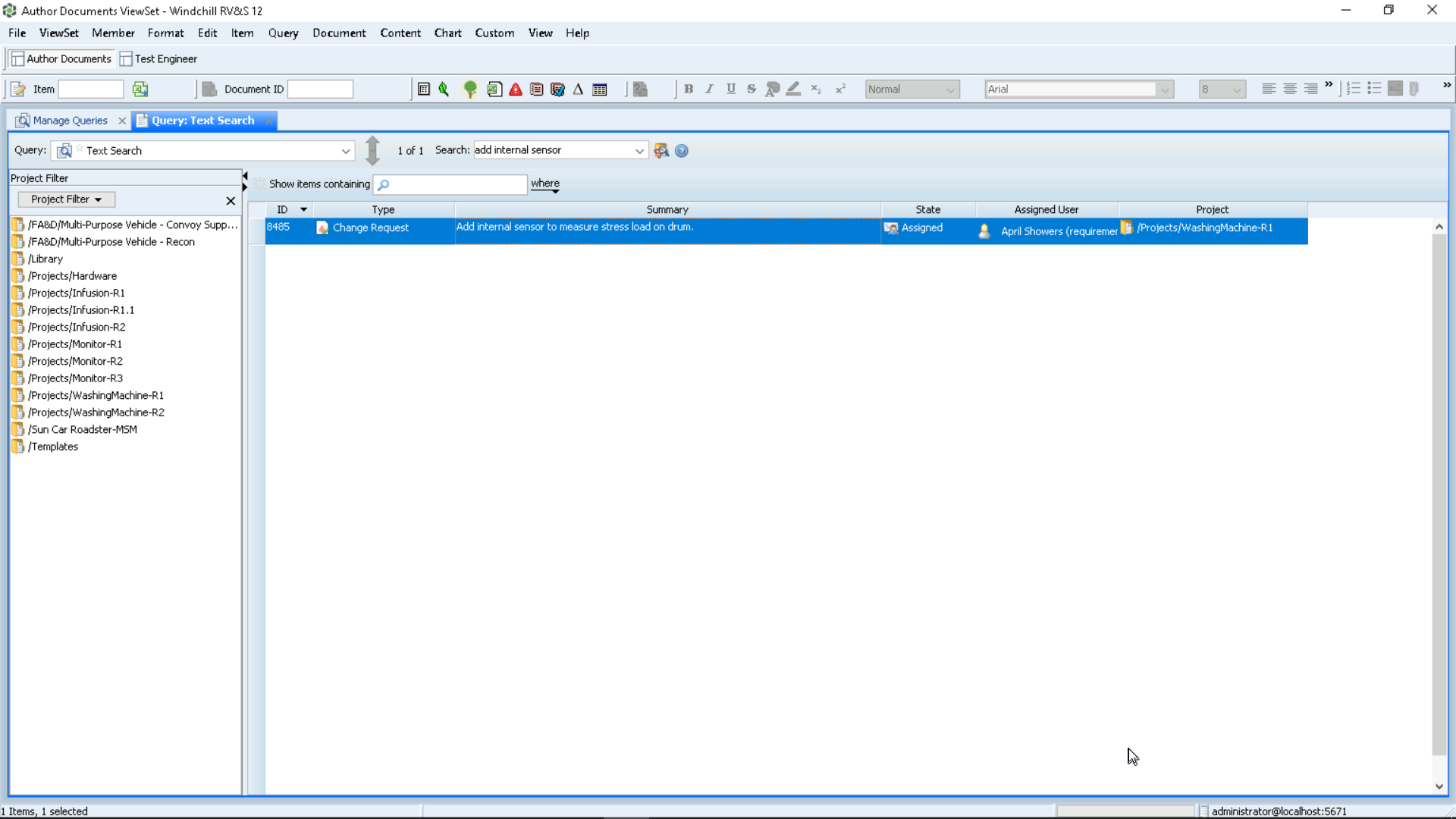Select /Projects/WashingMachine-R2 in project list

[96, 413]
